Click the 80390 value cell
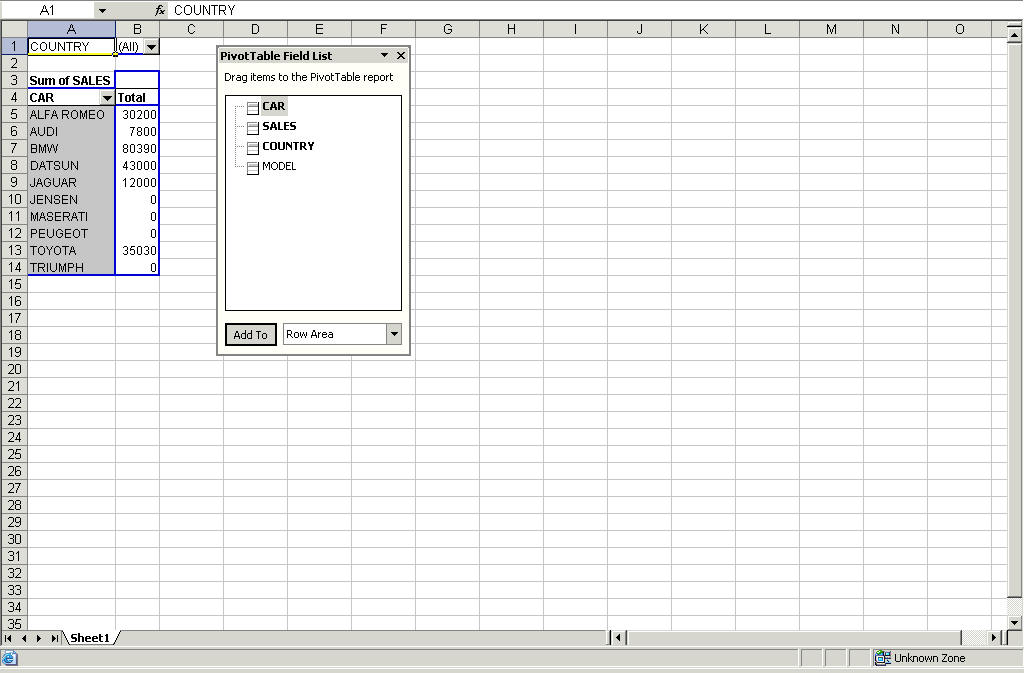1024x673 pixels. (137, 149)
